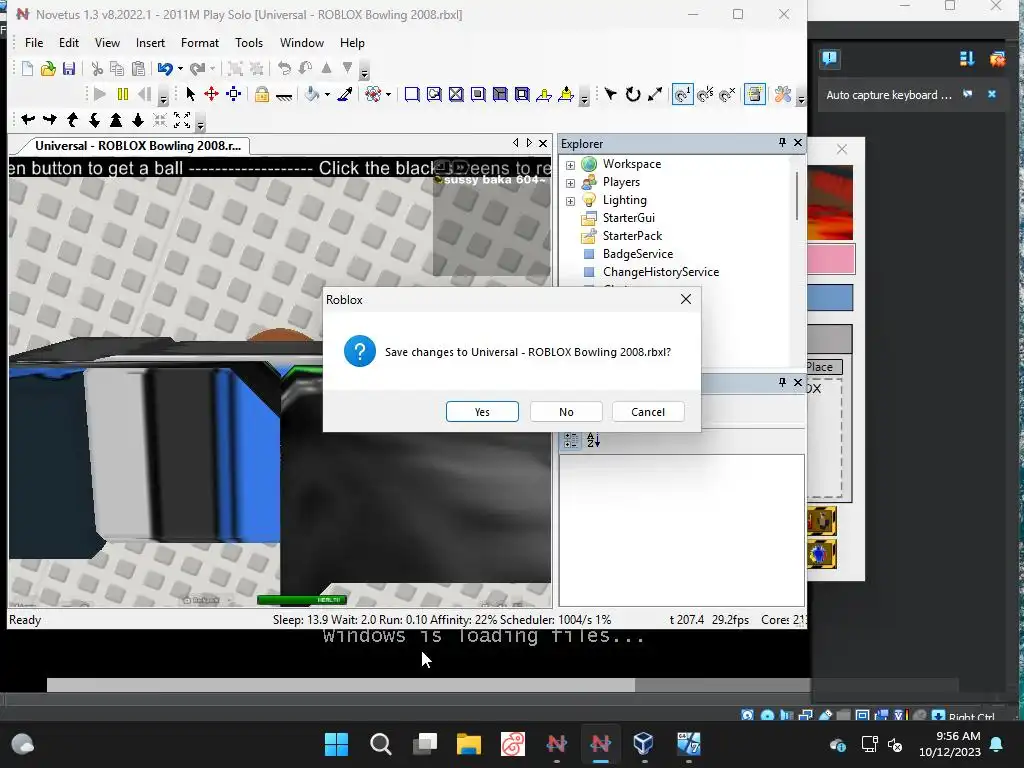Select the black arrow selection tool
Image resolution: width=1024 pixels, height=768 pixels.
point(190,94)
